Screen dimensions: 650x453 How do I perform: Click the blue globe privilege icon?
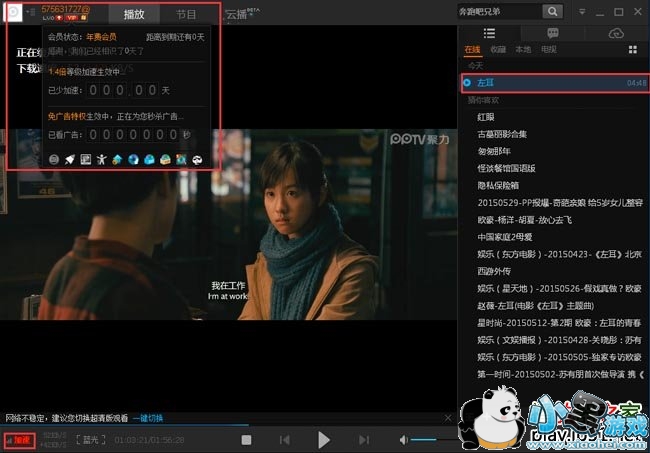click(x=133, y=160)
